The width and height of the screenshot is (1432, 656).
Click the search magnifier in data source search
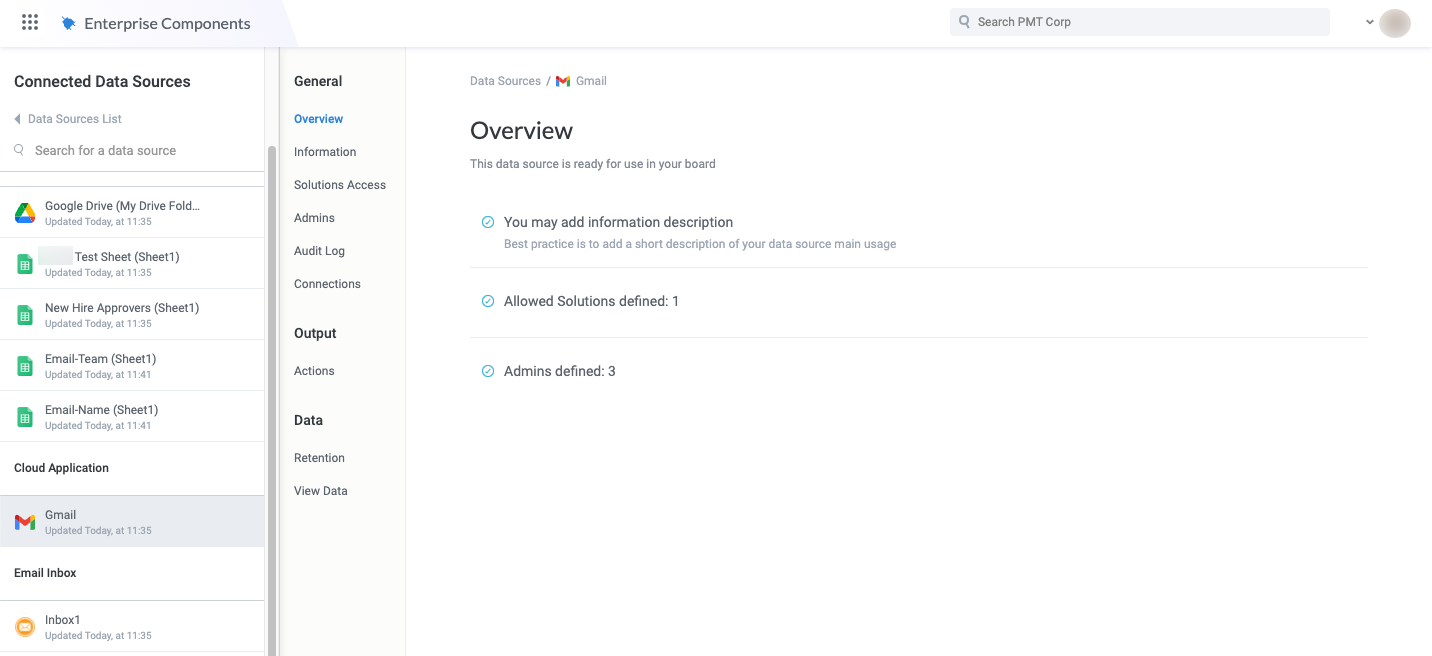tap(18, 149)
